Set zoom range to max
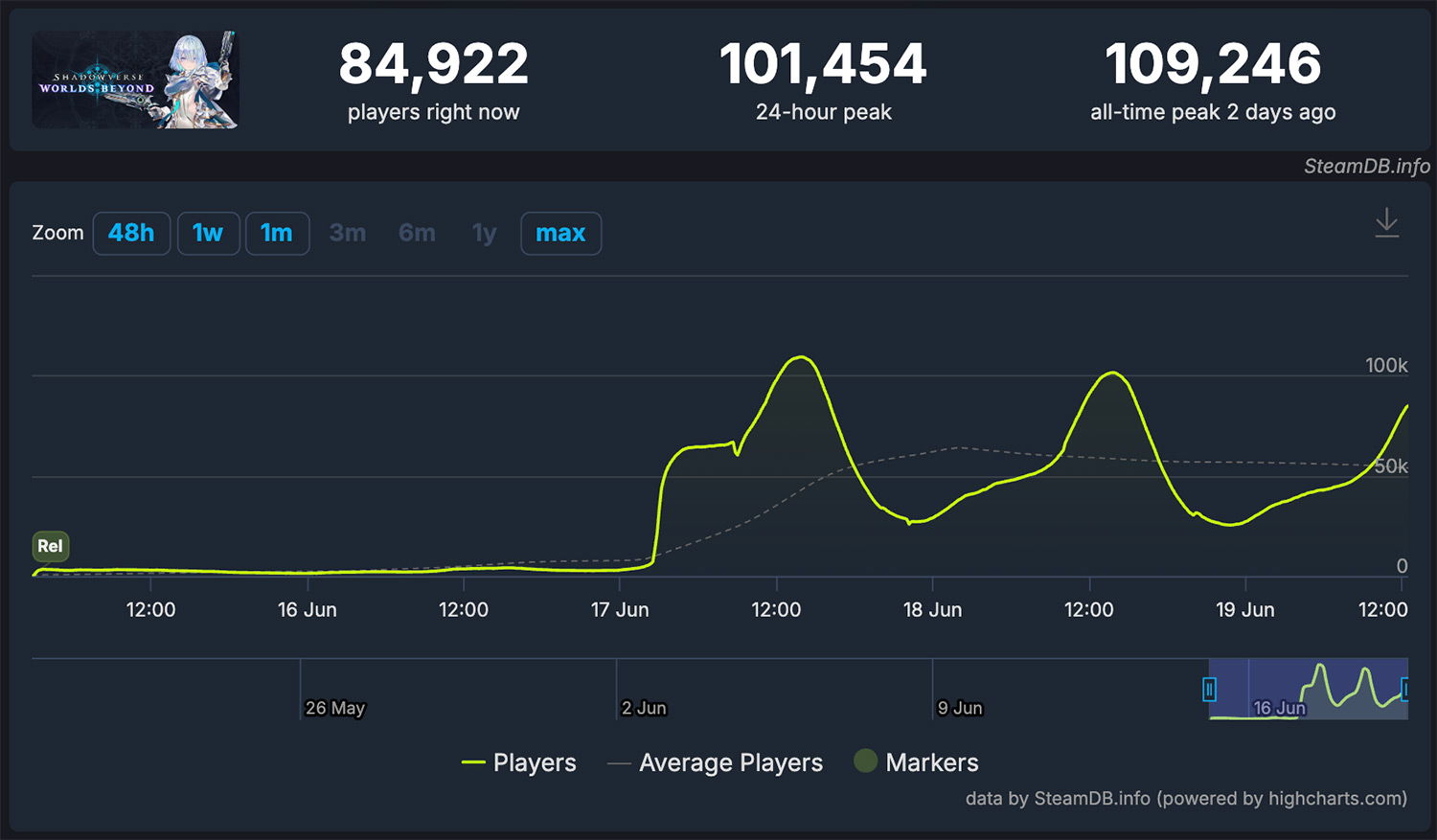The image size is (1437, 840). coord(560,234)
